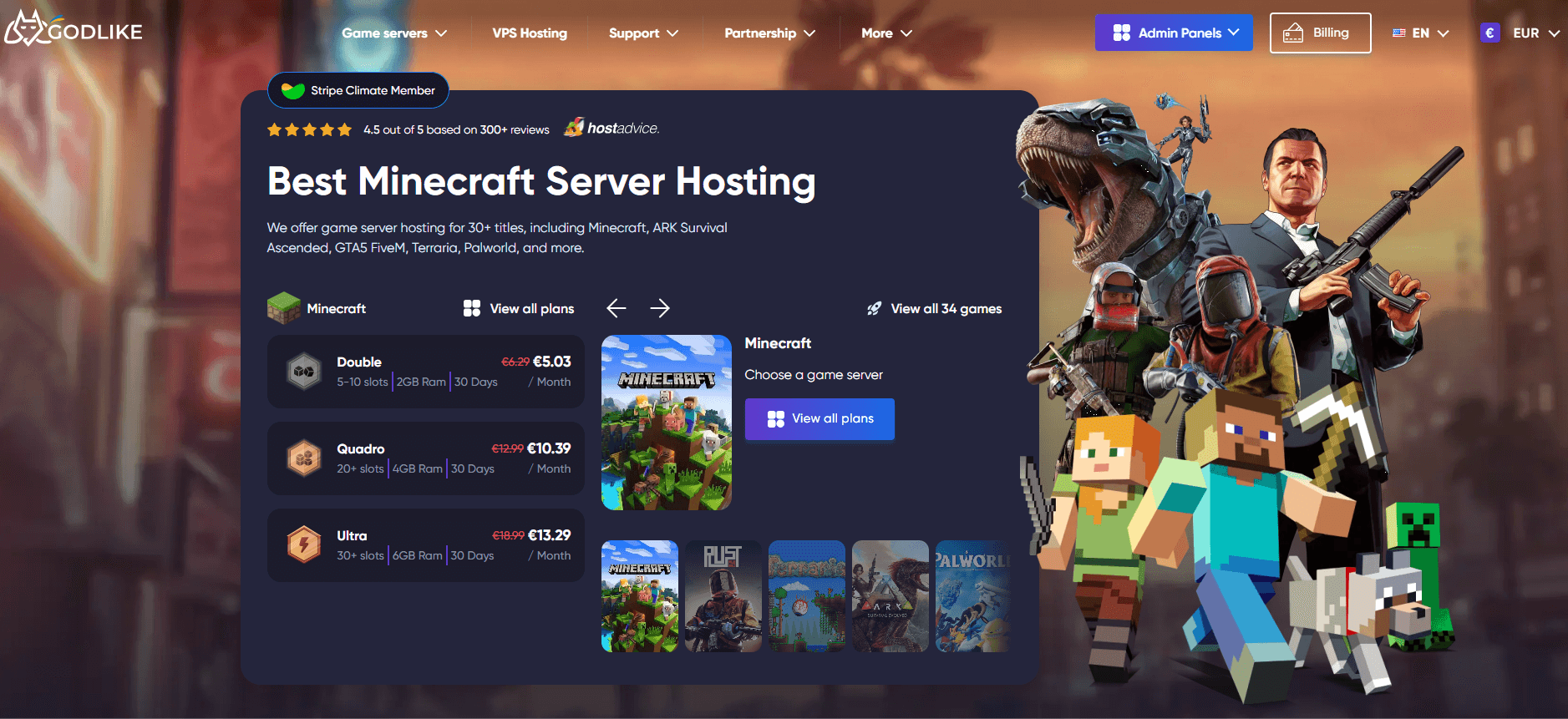Click the Minecraft grass block icon
This screenshot has height=719, width=1568.
coord(284,308)
